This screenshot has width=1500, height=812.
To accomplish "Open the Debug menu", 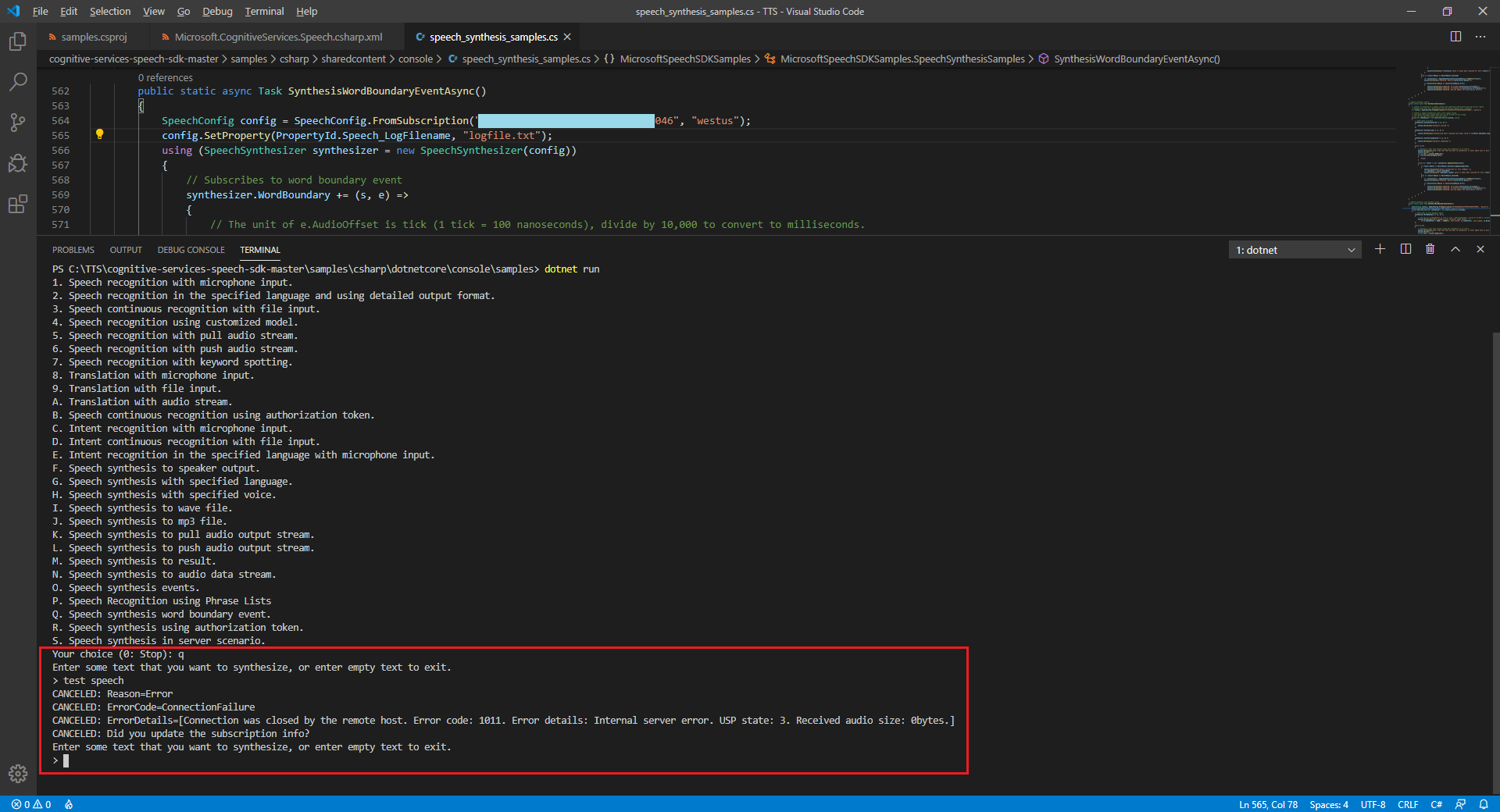I will pos(217,11).
